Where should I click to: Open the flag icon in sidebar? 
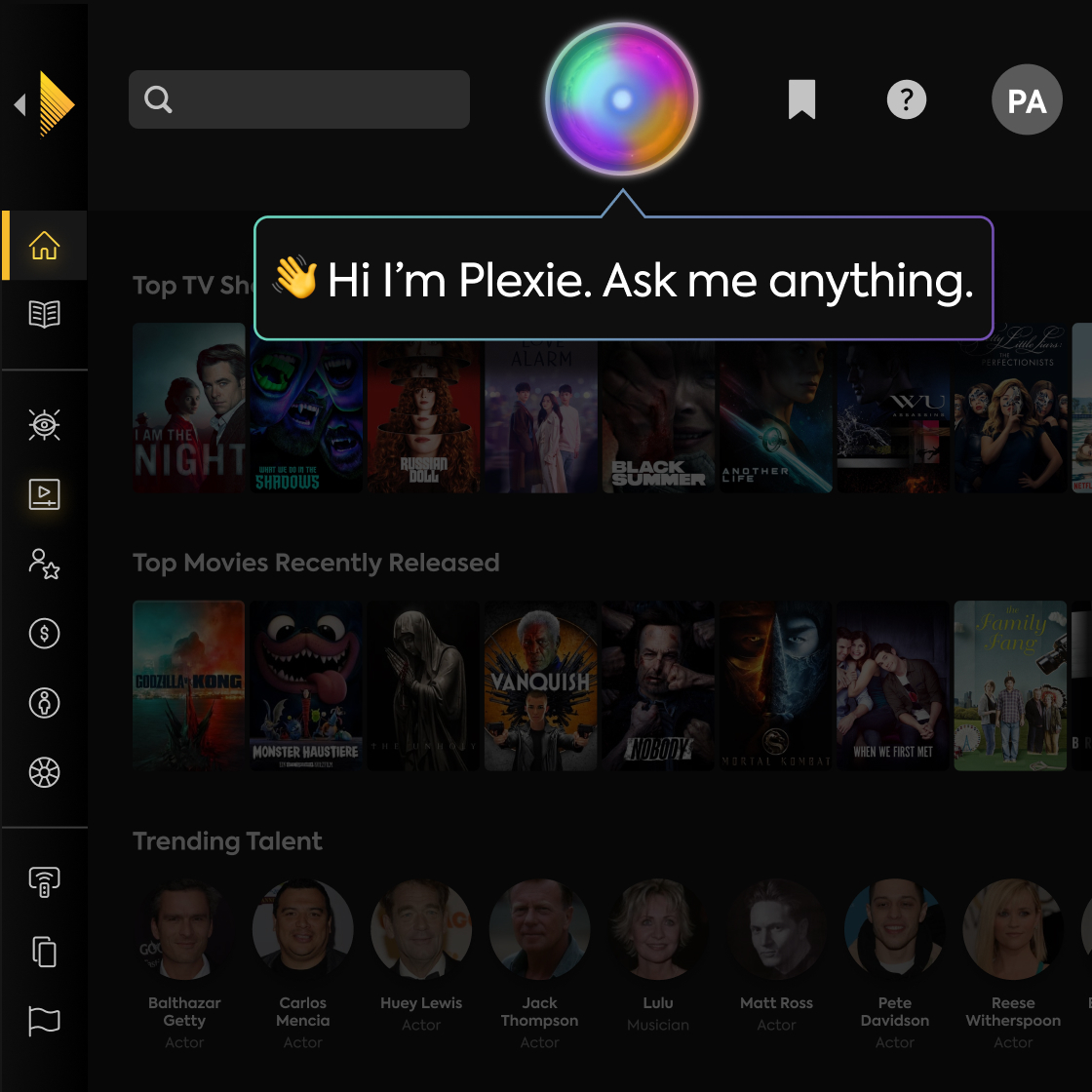pos(45,1022)
